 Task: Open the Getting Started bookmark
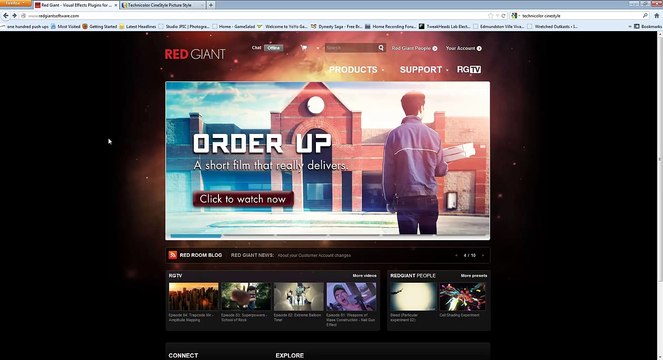100,26
